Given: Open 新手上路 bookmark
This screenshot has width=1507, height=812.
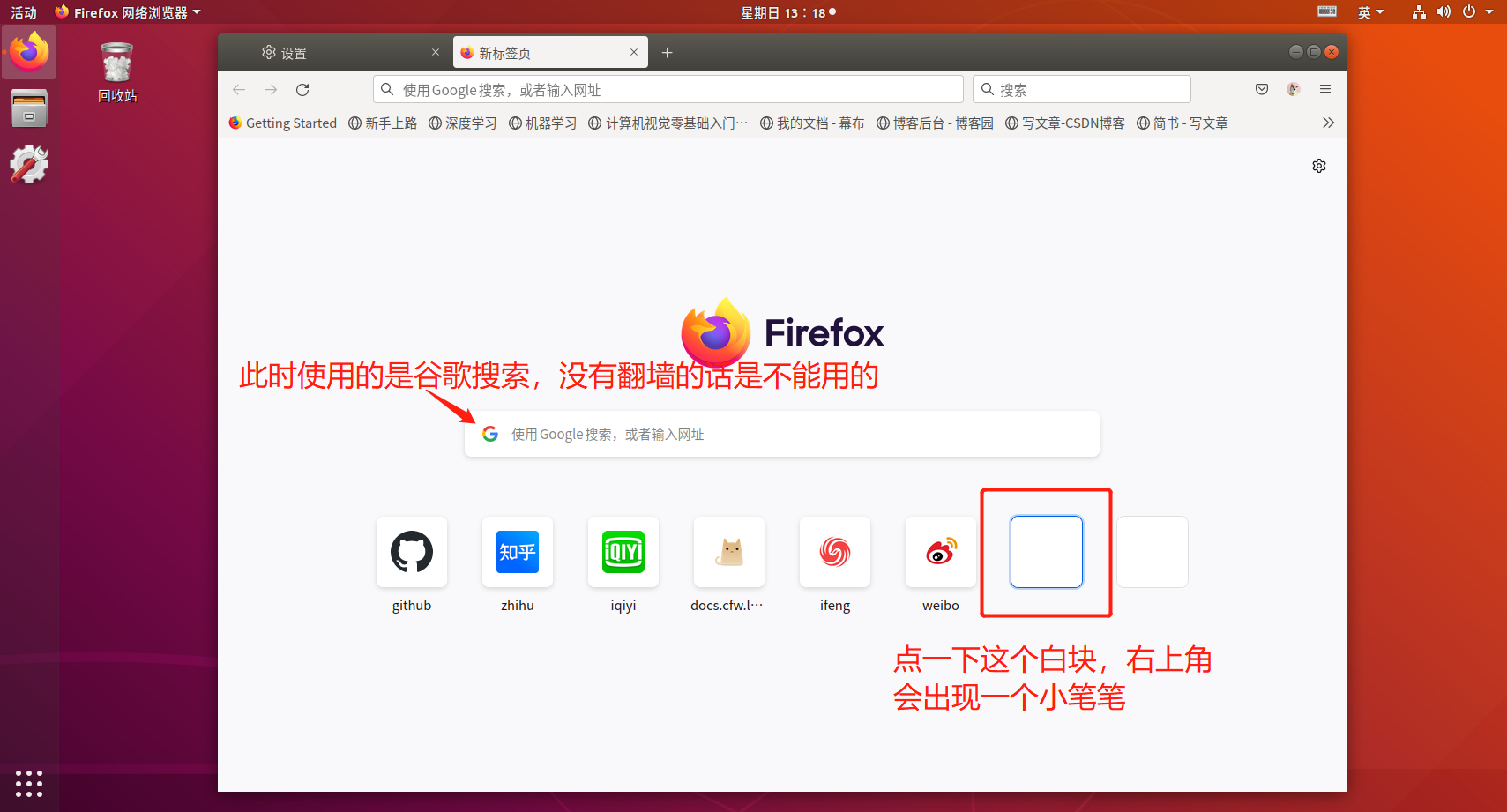Looking at the screenshot, I should tap(383, 123).
